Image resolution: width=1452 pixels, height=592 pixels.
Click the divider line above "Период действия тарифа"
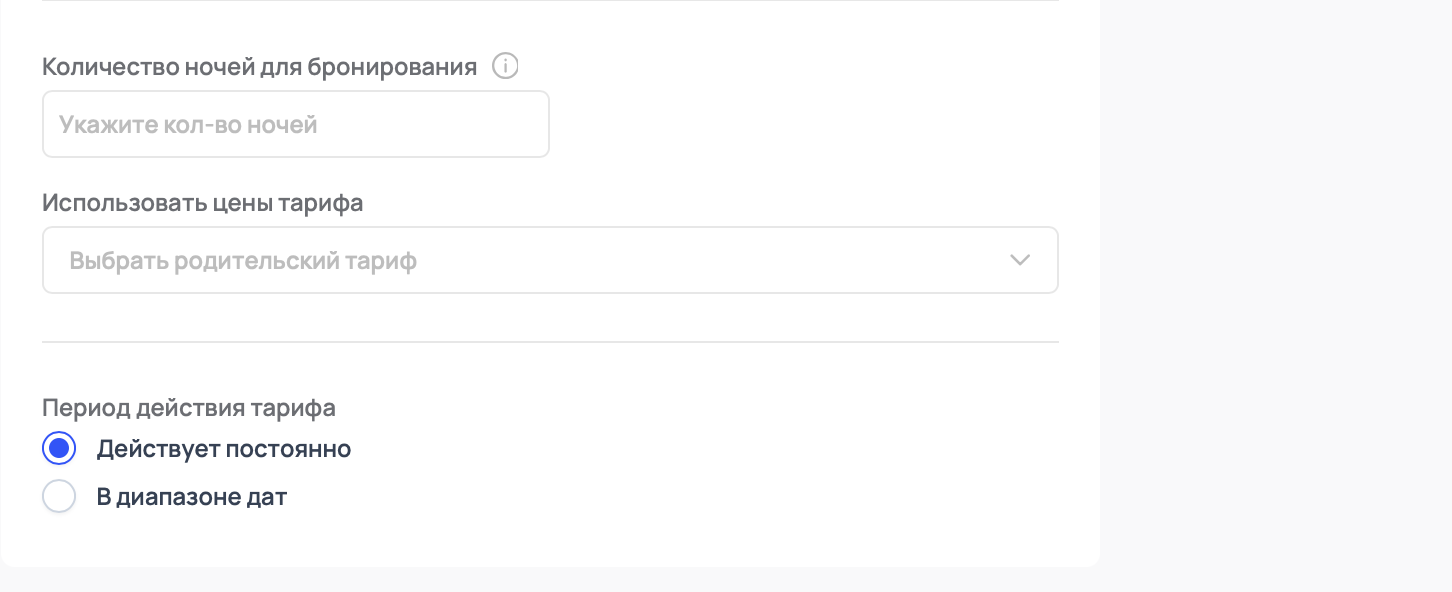(x=549, y=342)
